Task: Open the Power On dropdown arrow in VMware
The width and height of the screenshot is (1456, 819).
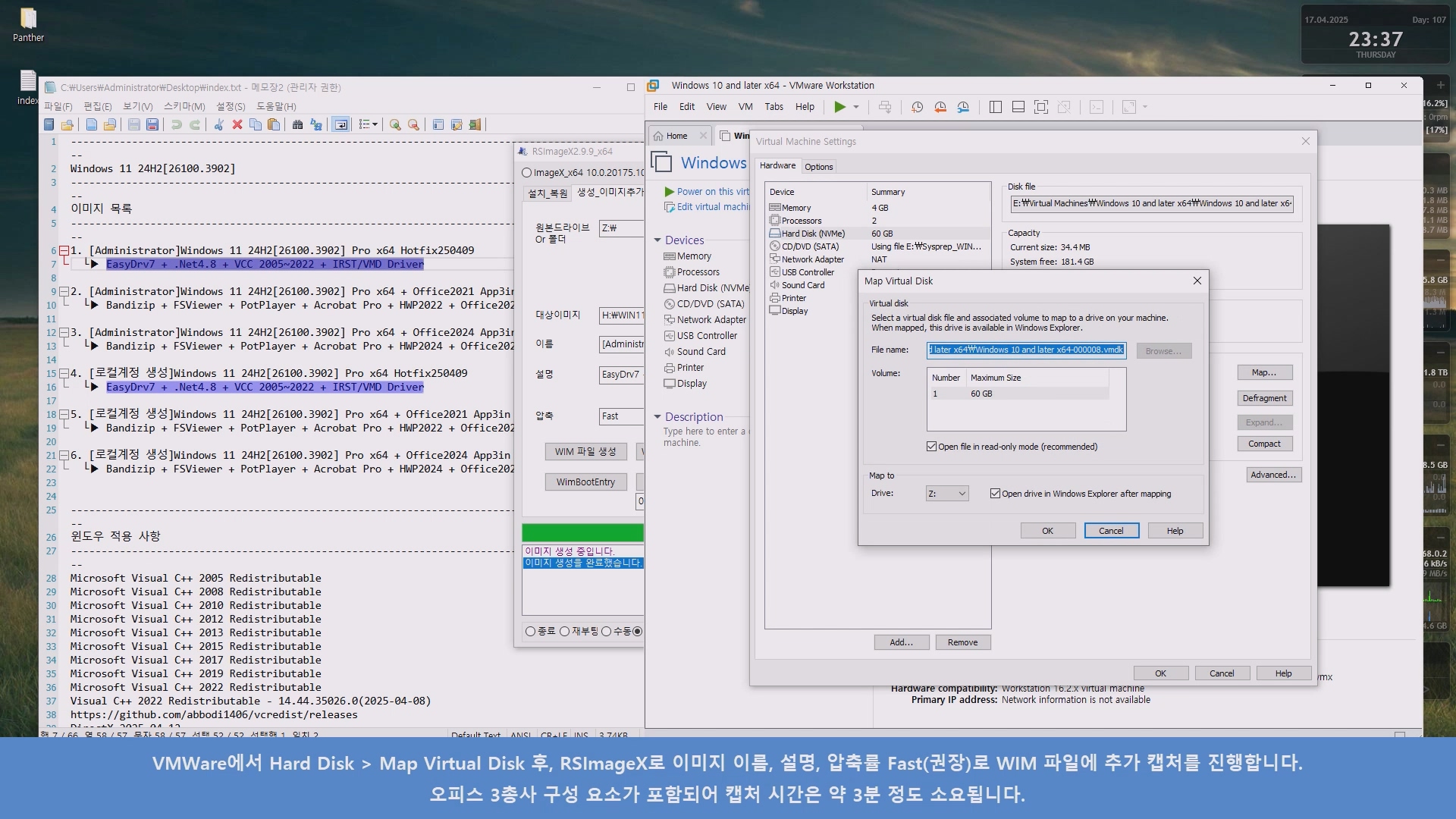Action: 856,107
